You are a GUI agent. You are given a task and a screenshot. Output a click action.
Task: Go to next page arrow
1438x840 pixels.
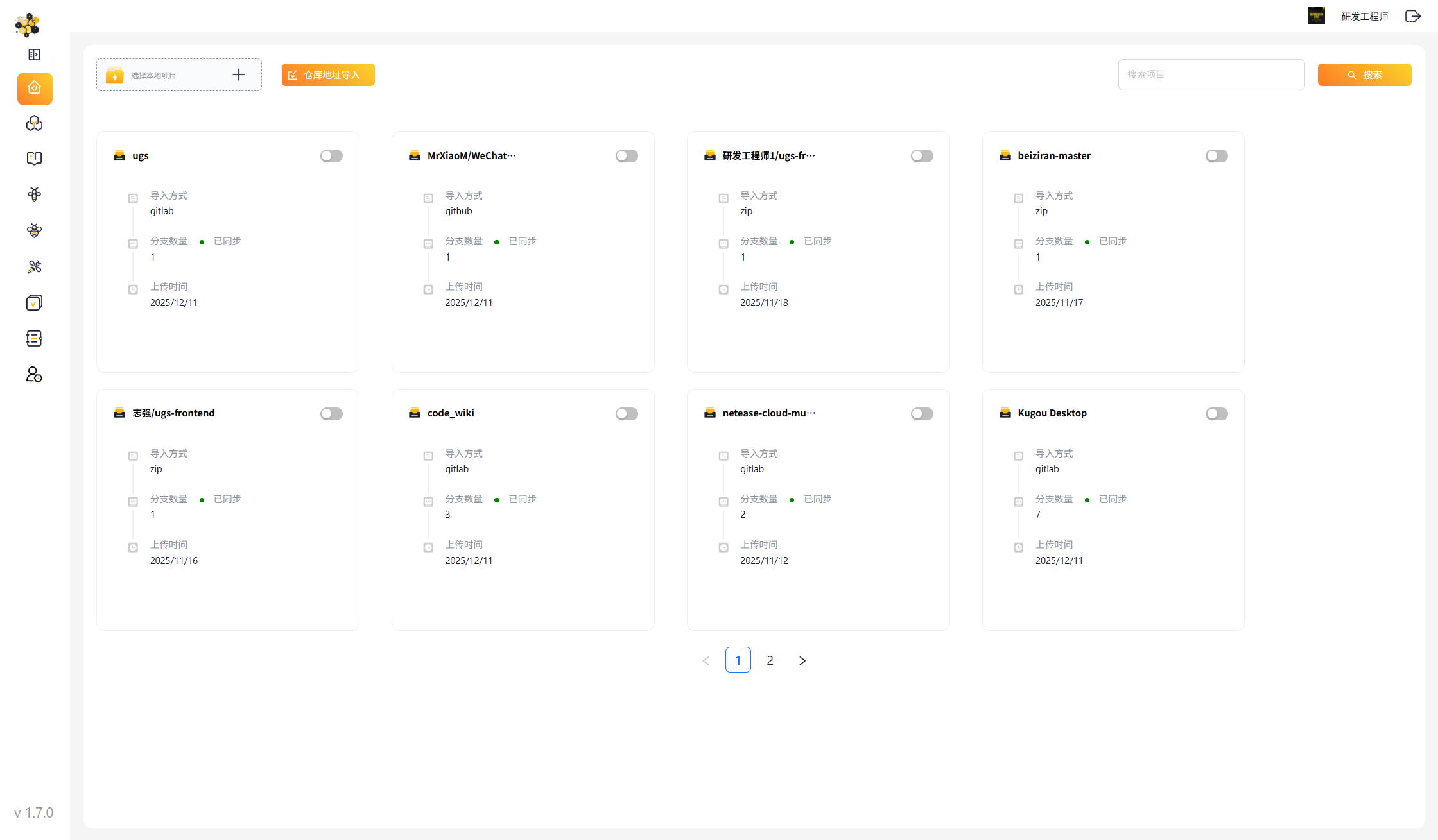(802, 660)
